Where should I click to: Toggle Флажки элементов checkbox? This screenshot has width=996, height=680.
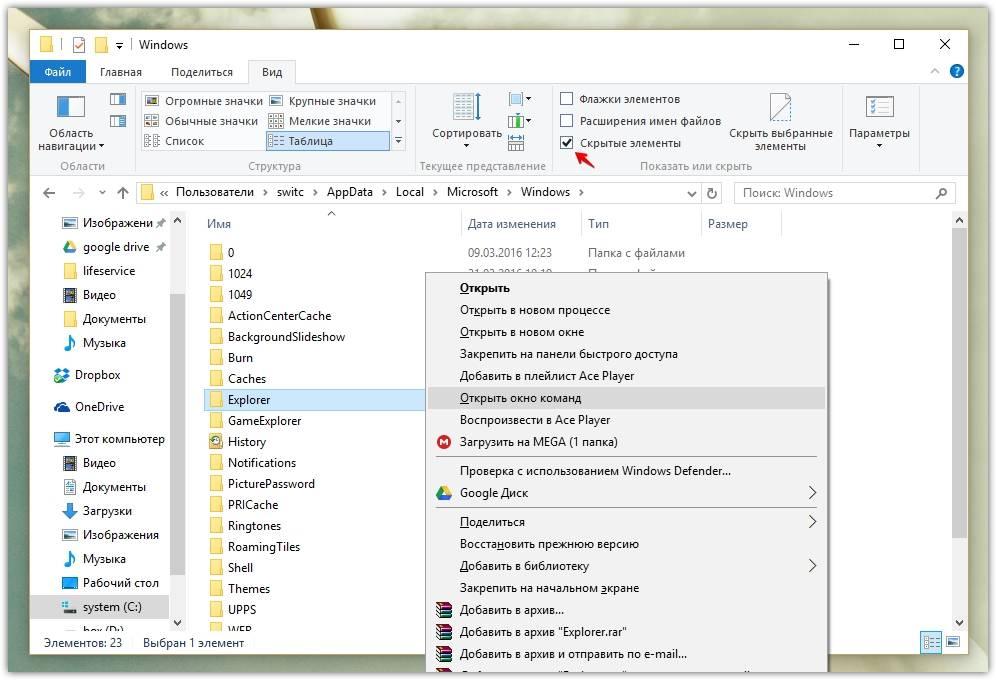click(x=567, y=98)
